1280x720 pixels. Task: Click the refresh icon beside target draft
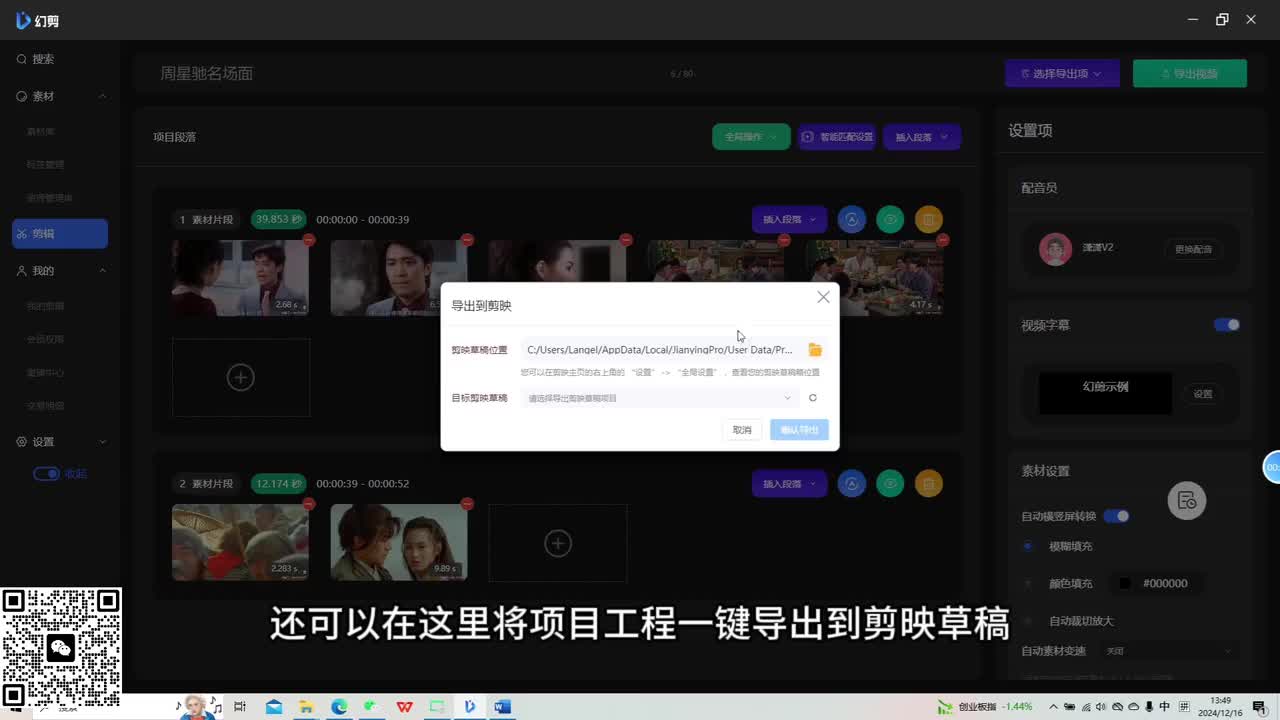pyautogui.click(x=813, y=398)
